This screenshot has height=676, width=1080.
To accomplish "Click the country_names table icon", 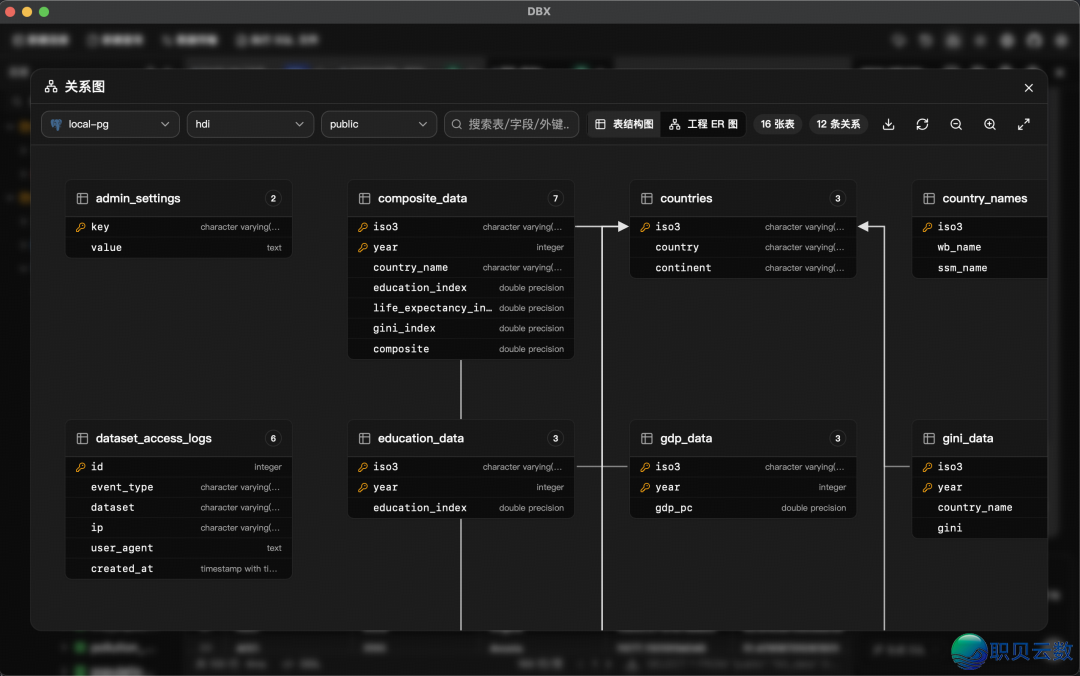I will pos(929,198).
